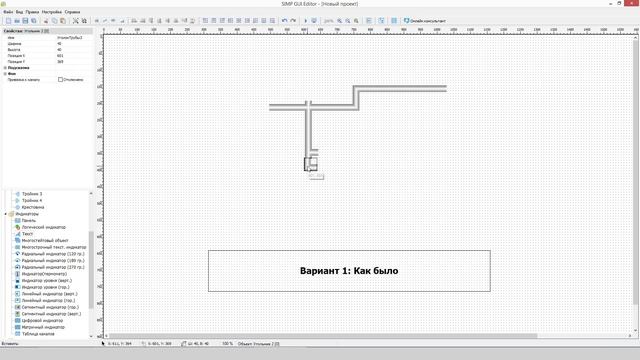This screenshot has height=360, width=640.
Task: Select Многострочный текст. индикатор component
Action: click(x=54, y=247)
